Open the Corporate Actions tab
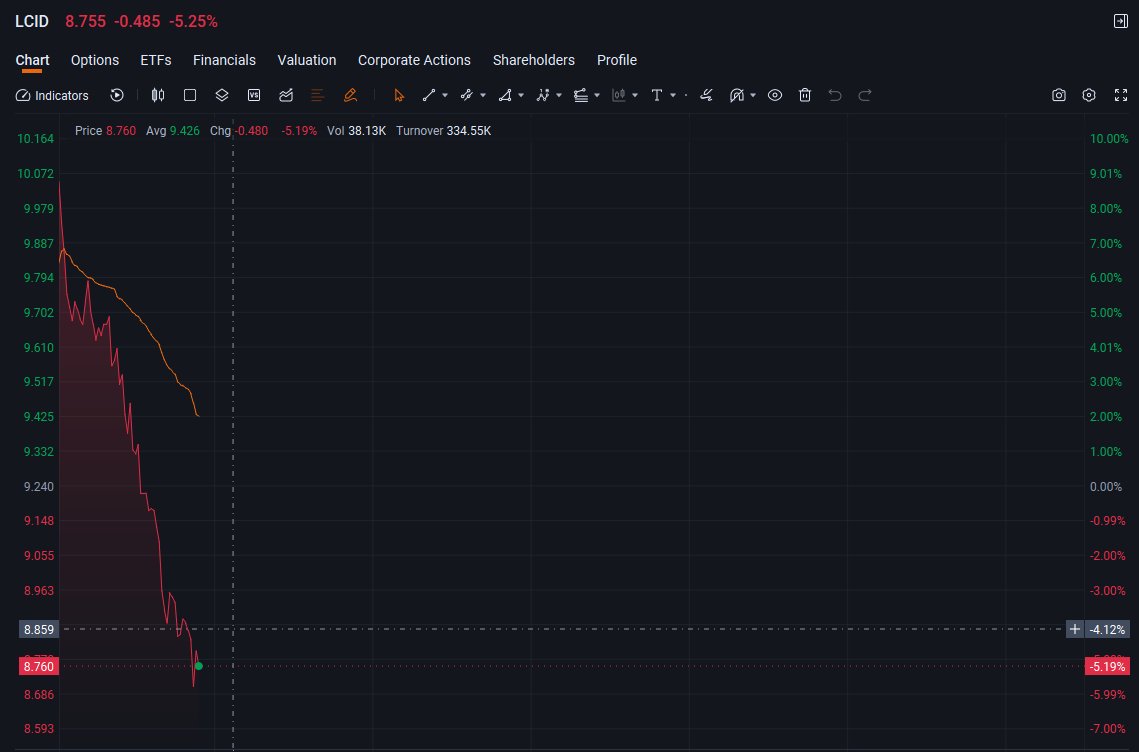The width and height of the screenshot is (1139, 752). 414,60
